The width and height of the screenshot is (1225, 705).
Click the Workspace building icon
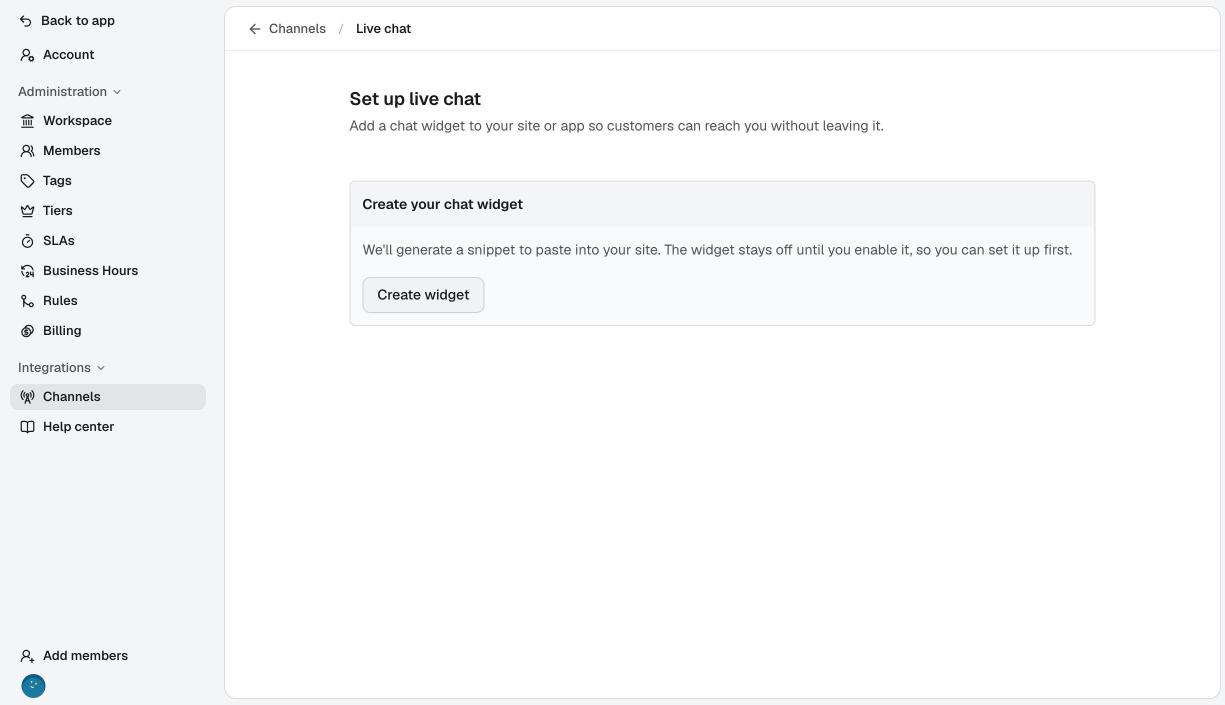27,121
